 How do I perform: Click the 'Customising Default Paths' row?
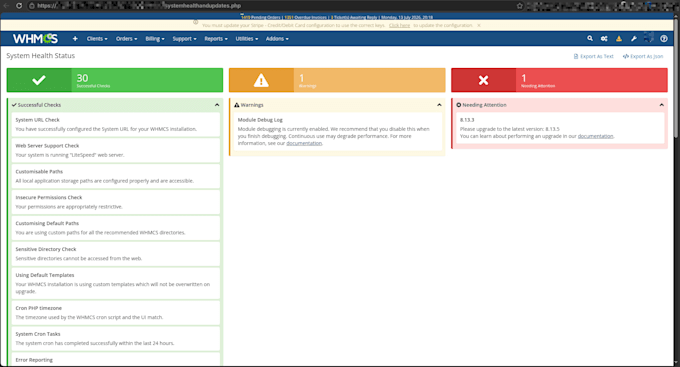tap(115, 228)
